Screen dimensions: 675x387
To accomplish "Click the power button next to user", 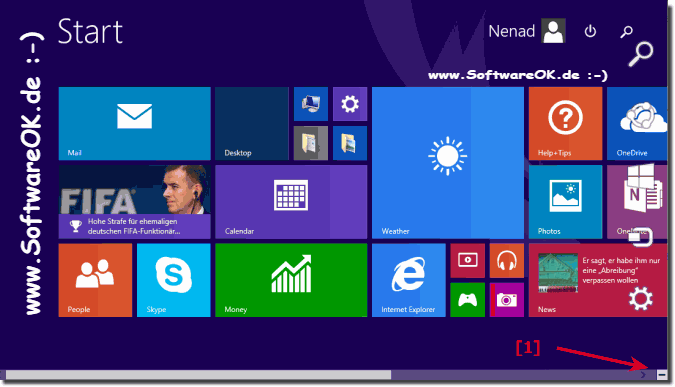I will click(x=590, y=31).
